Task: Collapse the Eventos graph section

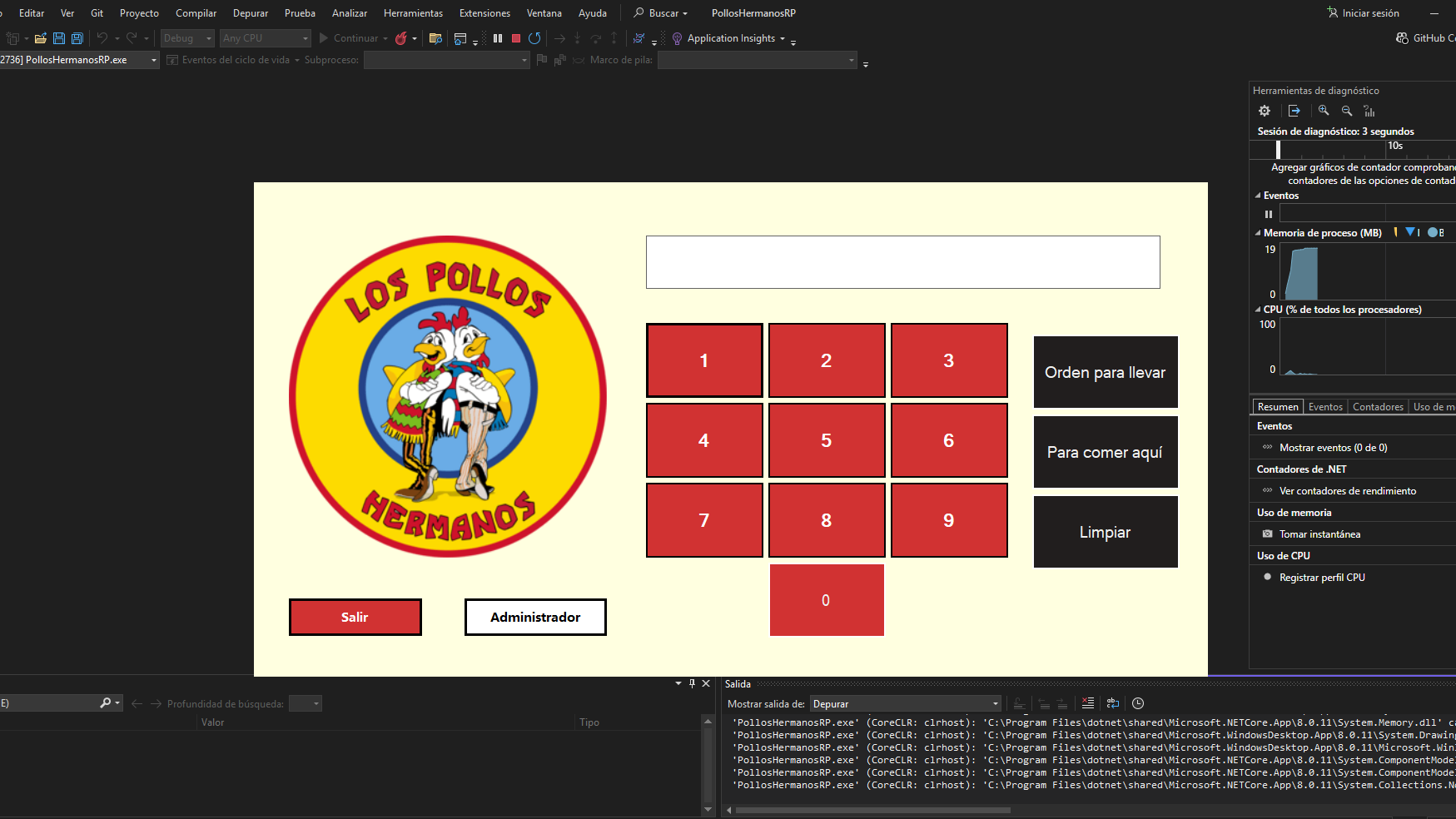Action: coord(1258,196)
